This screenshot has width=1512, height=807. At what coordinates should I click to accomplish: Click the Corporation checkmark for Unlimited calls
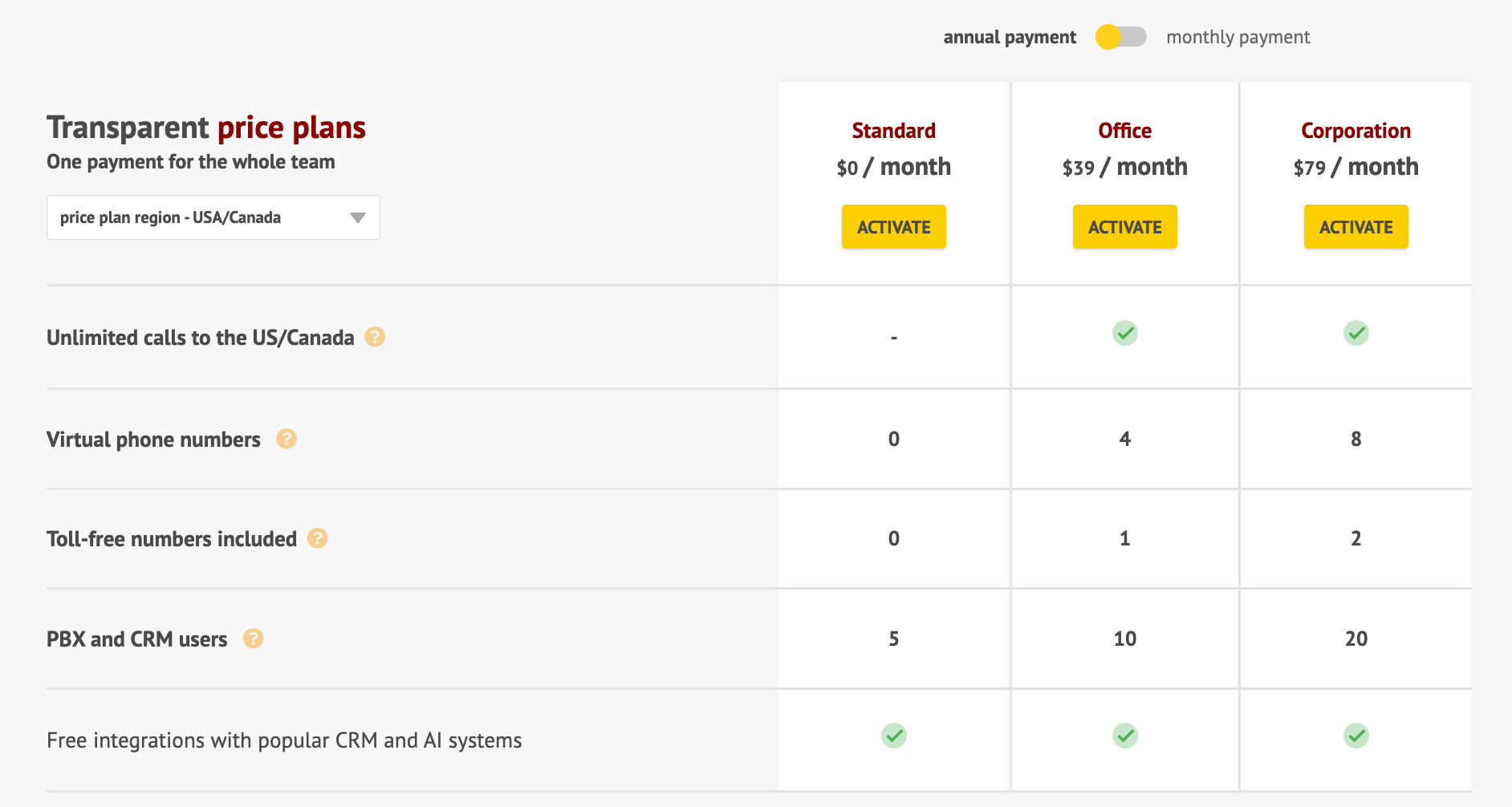[1356, 333]
